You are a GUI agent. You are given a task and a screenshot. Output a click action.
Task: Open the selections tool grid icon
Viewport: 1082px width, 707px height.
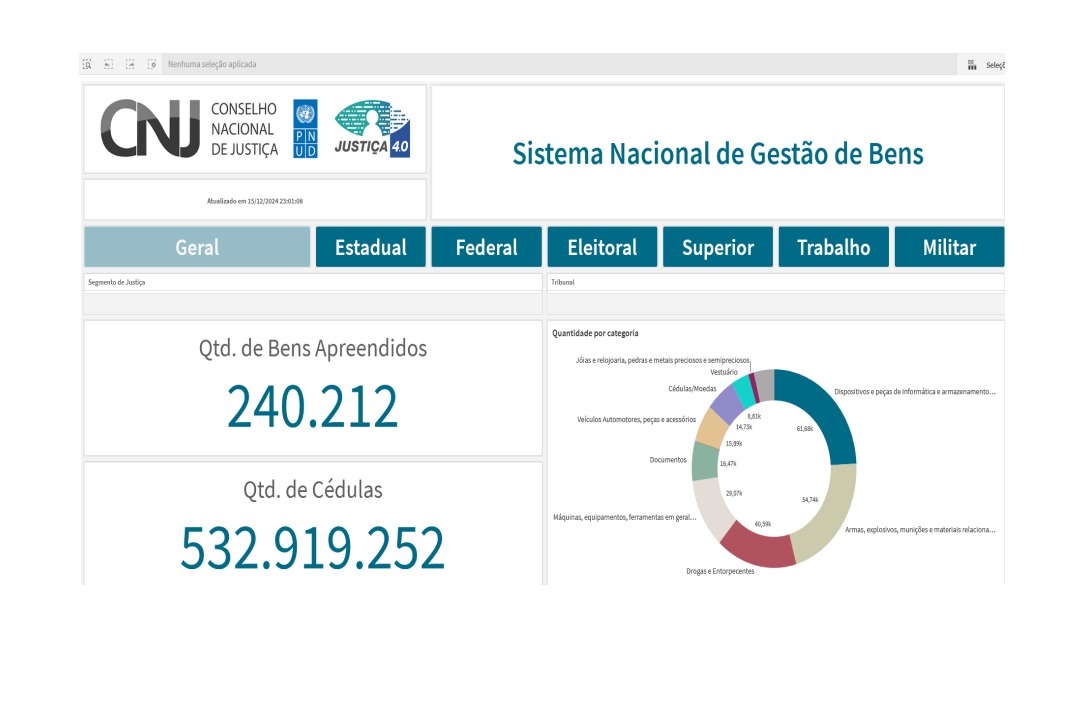click(x=972, y=64)
